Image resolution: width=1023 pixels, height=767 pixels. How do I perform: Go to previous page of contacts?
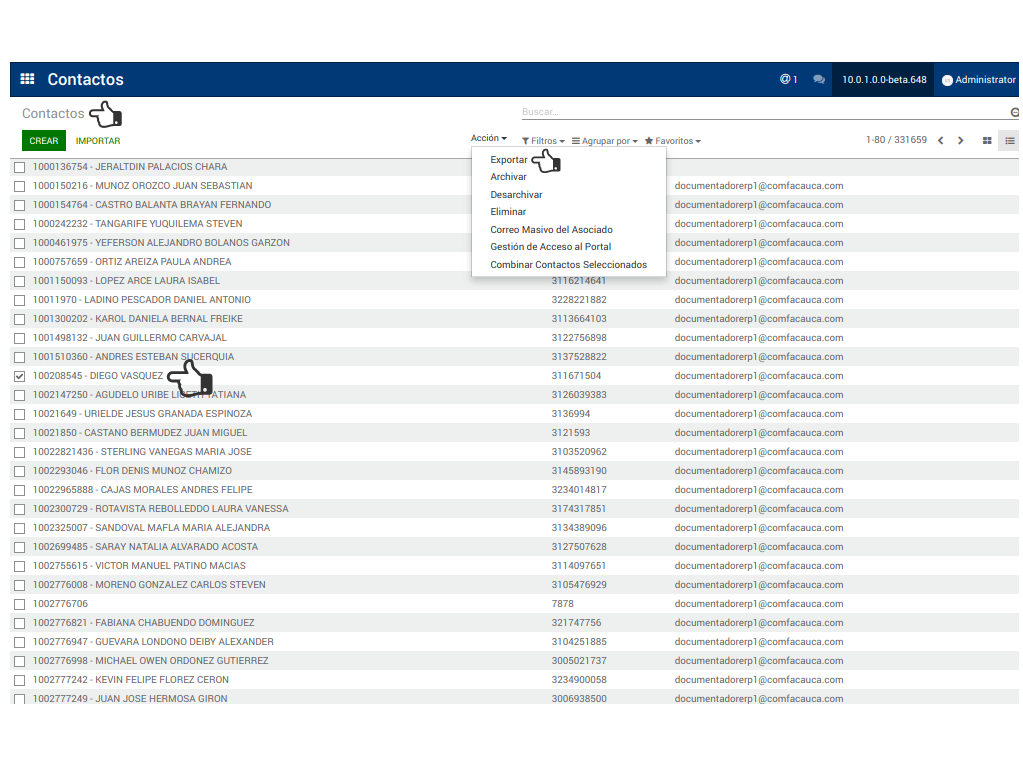point(941,141)
